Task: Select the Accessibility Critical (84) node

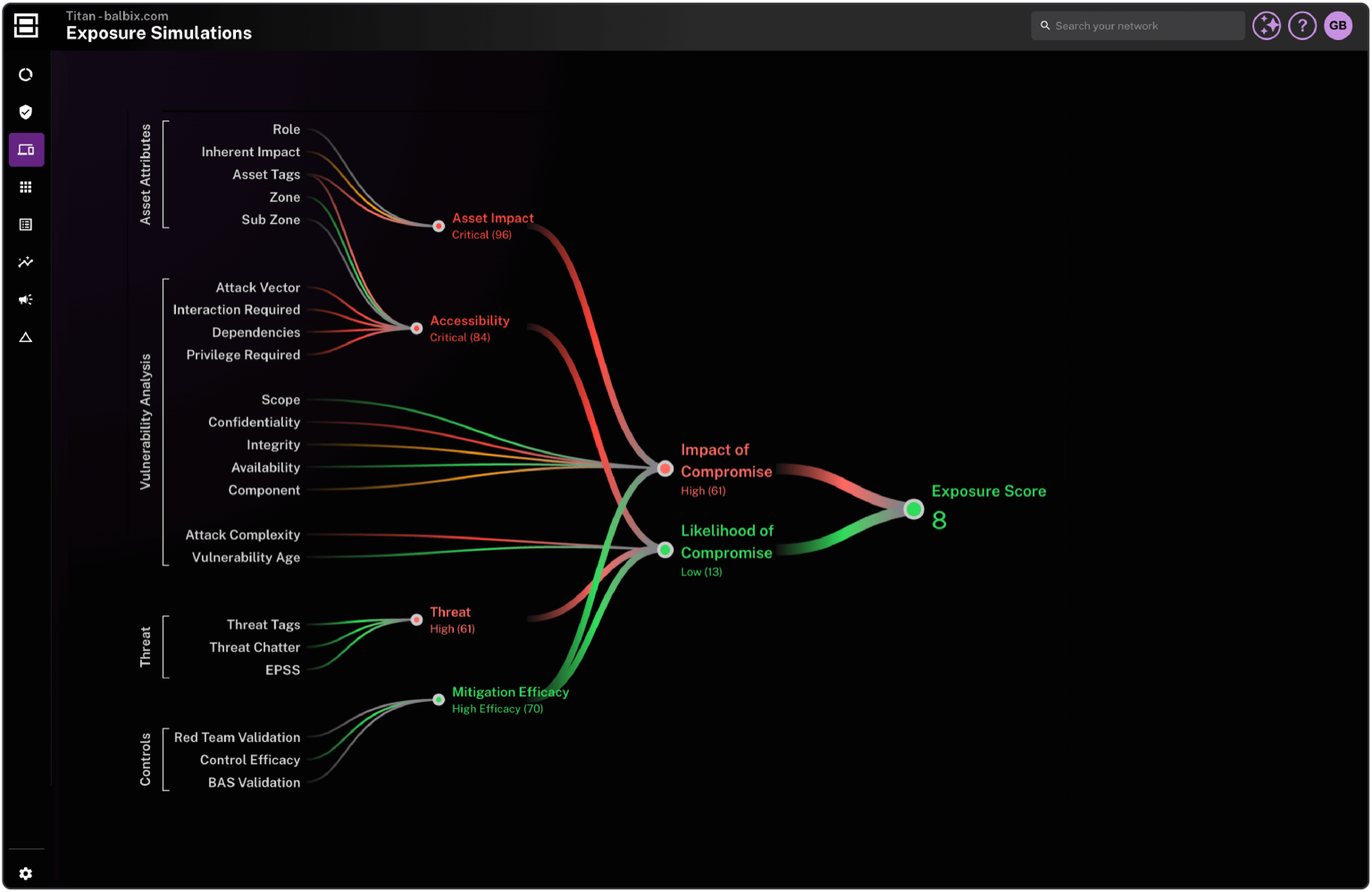Action: pos(416,328)
